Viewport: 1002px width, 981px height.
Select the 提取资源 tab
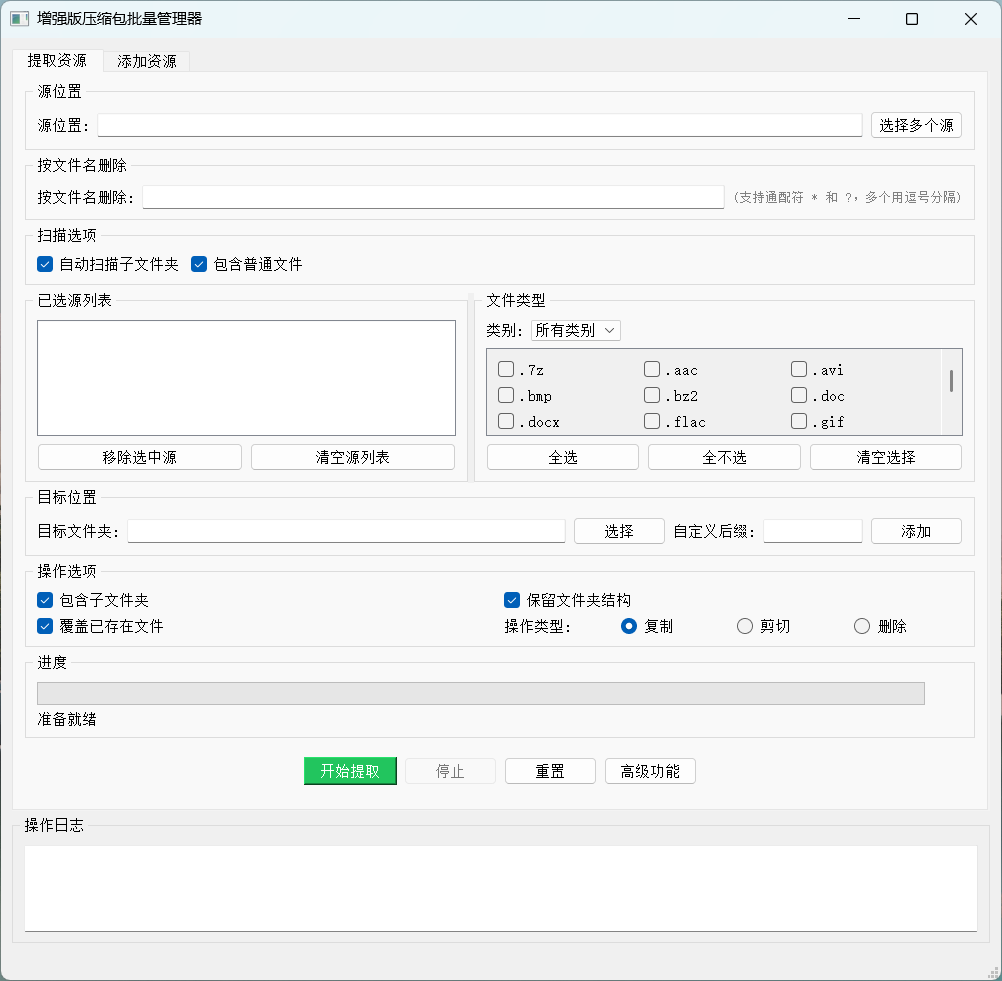click(x=57, y=61)
